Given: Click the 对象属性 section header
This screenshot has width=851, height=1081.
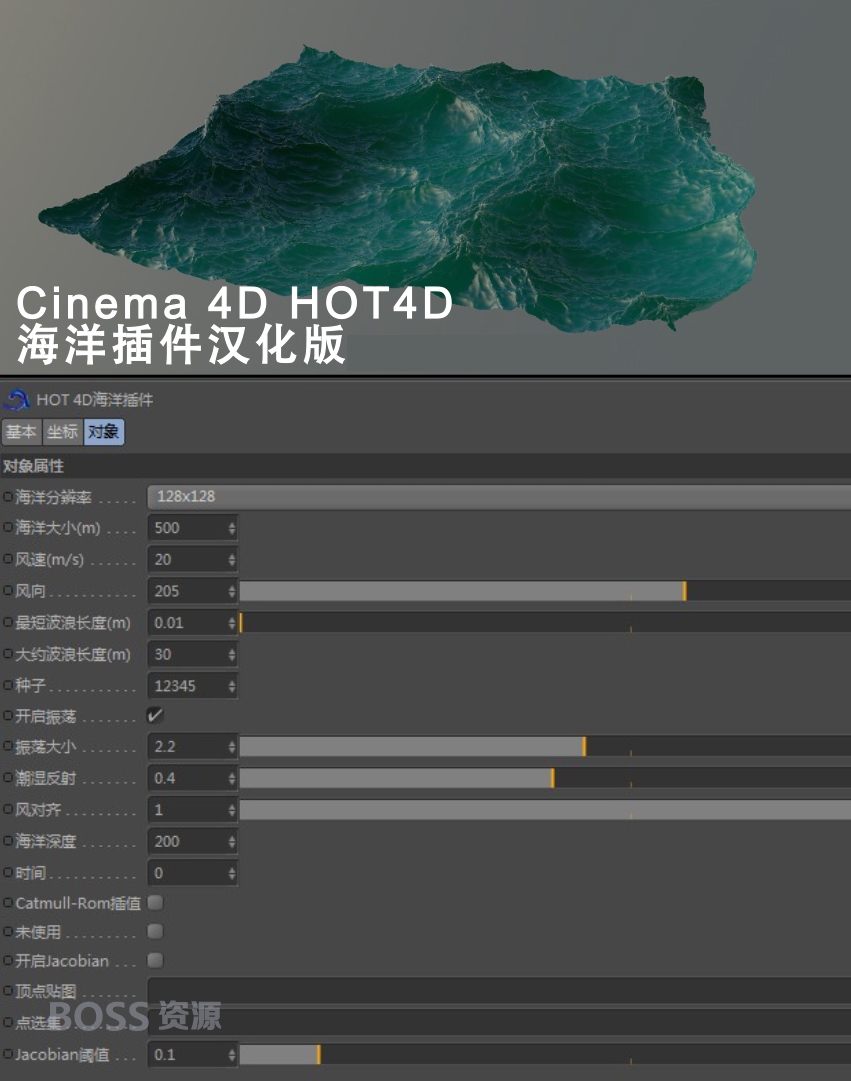Looking at the screenshot, I should [x=426, y=466].
